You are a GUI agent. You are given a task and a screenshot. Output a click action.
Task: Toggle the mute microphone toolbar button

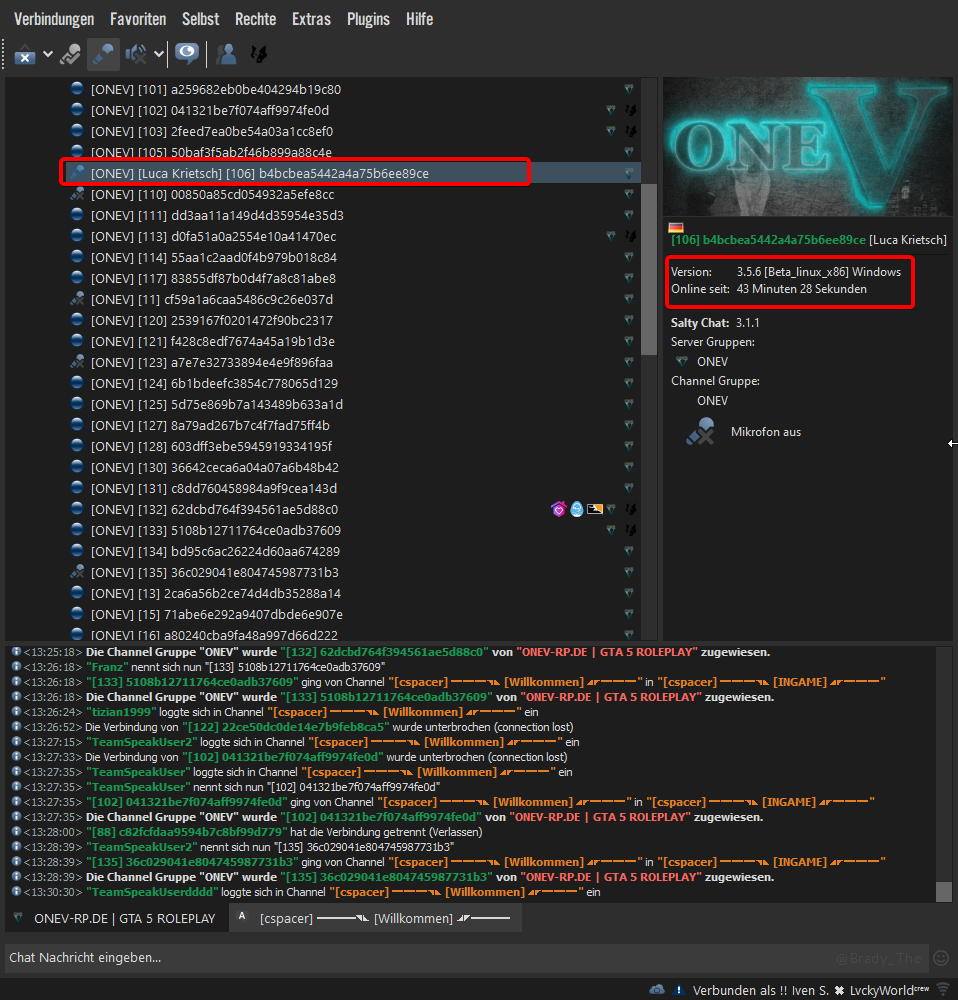[x=103, y=54]
